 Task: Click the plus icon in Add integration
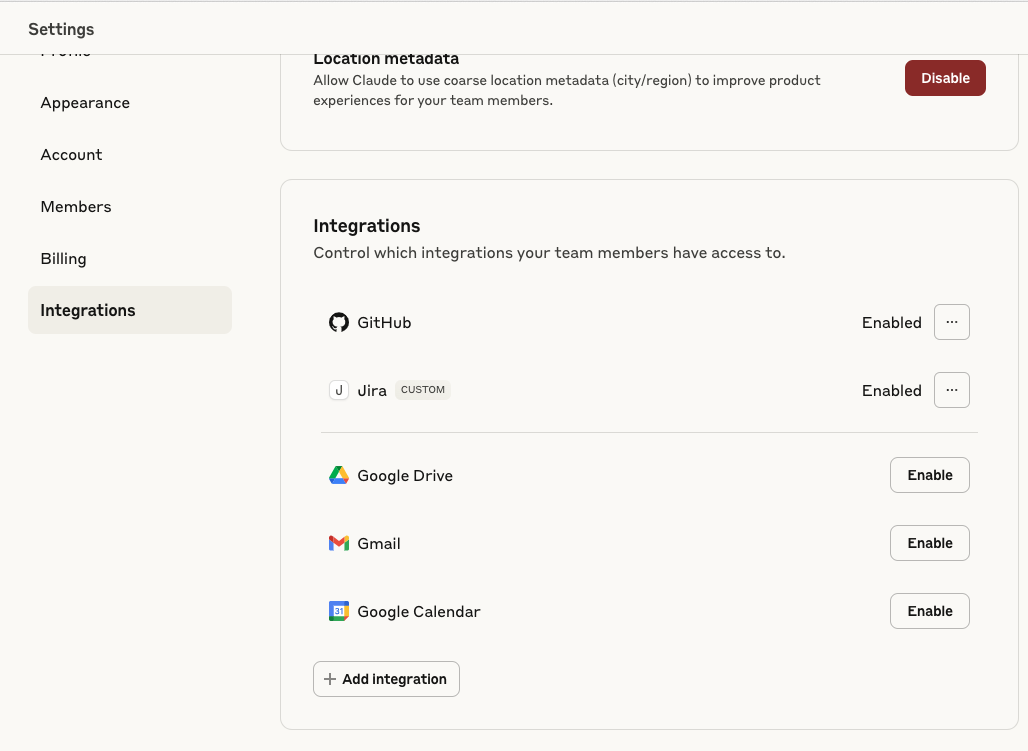pos(330,679)
